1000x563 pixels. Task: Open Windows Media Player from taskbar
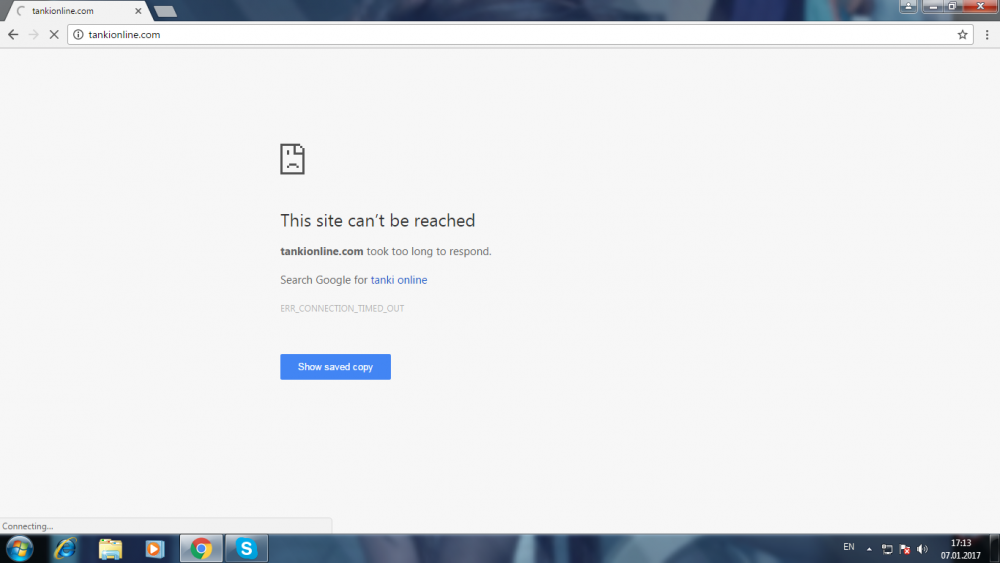point(154,548)
